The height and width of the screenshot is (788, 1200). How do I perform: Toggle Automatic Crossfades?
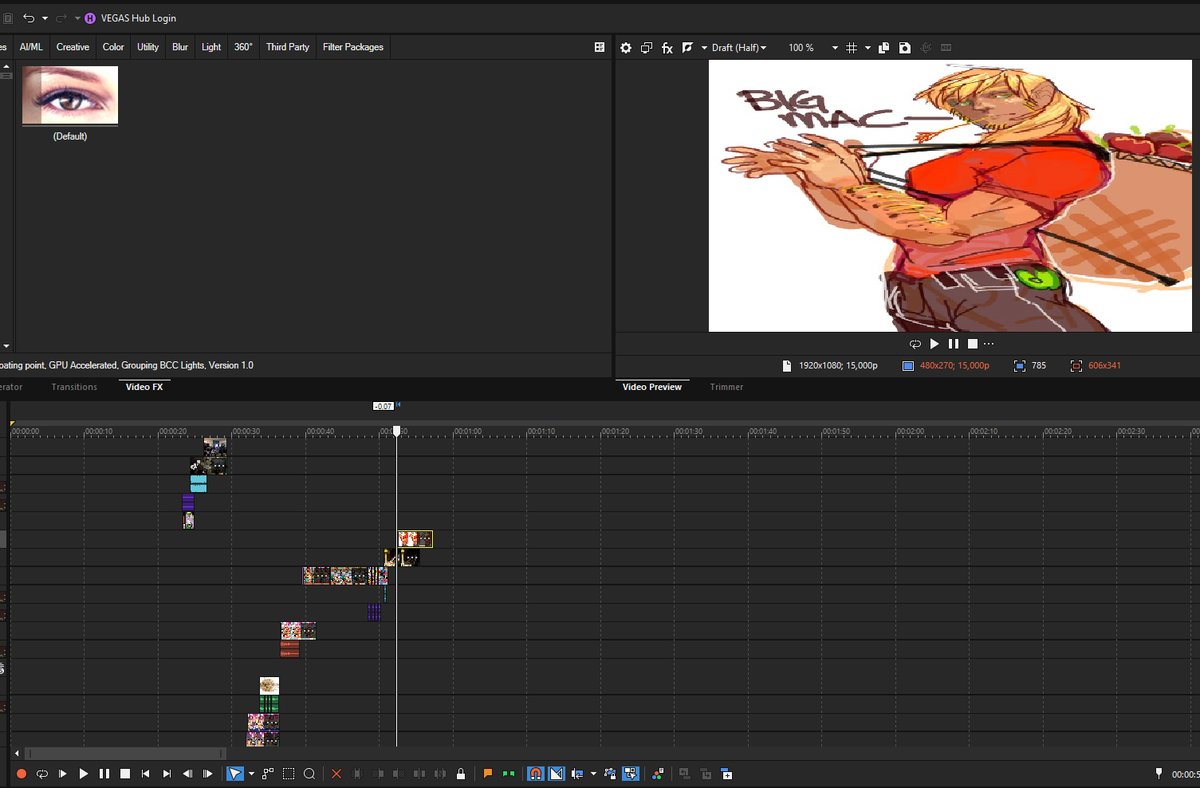pyautogui.click(x=557, y=774)
